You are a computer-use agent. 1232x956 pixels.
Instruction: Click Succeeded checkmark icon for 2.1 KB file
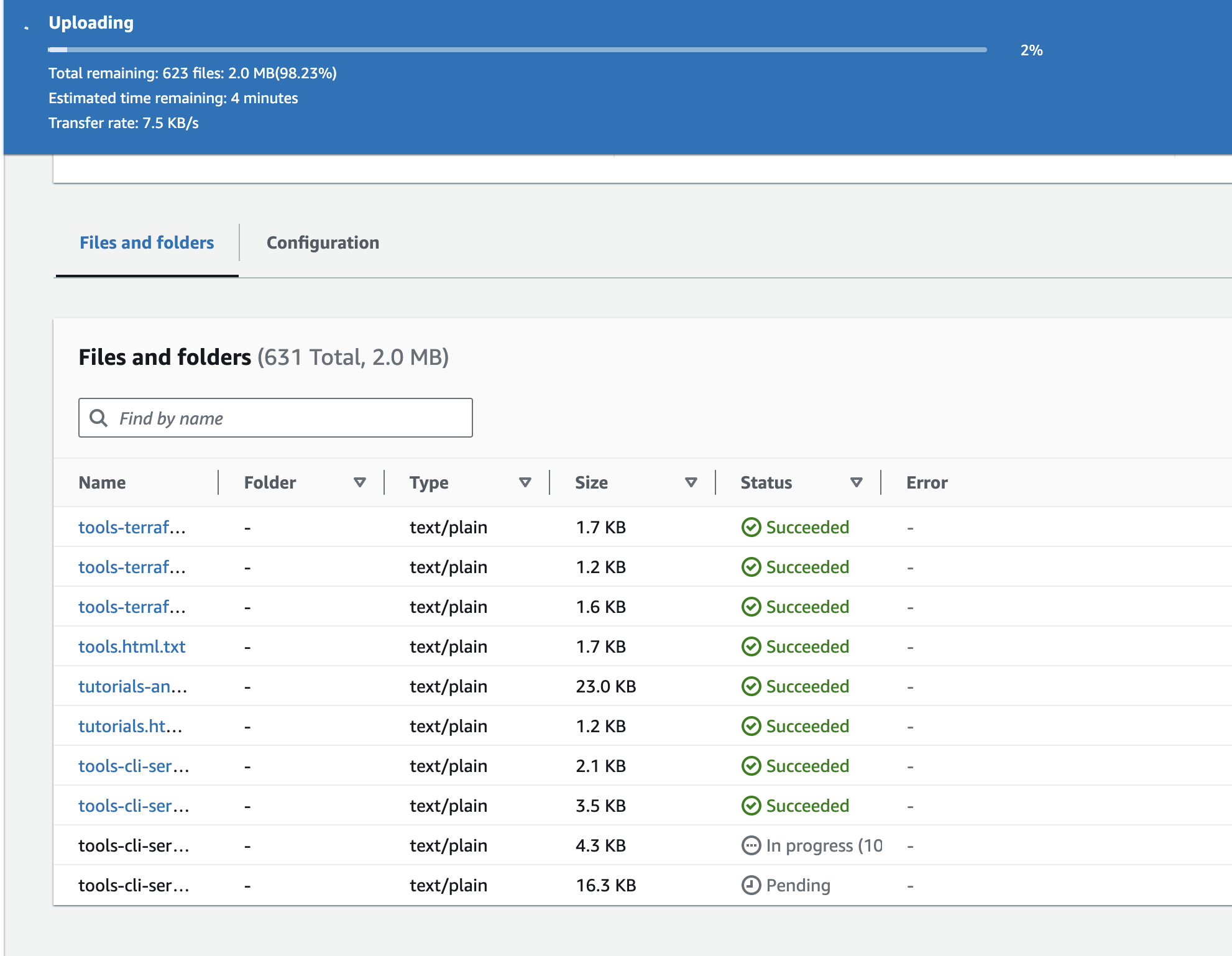[x=751, y=766]
